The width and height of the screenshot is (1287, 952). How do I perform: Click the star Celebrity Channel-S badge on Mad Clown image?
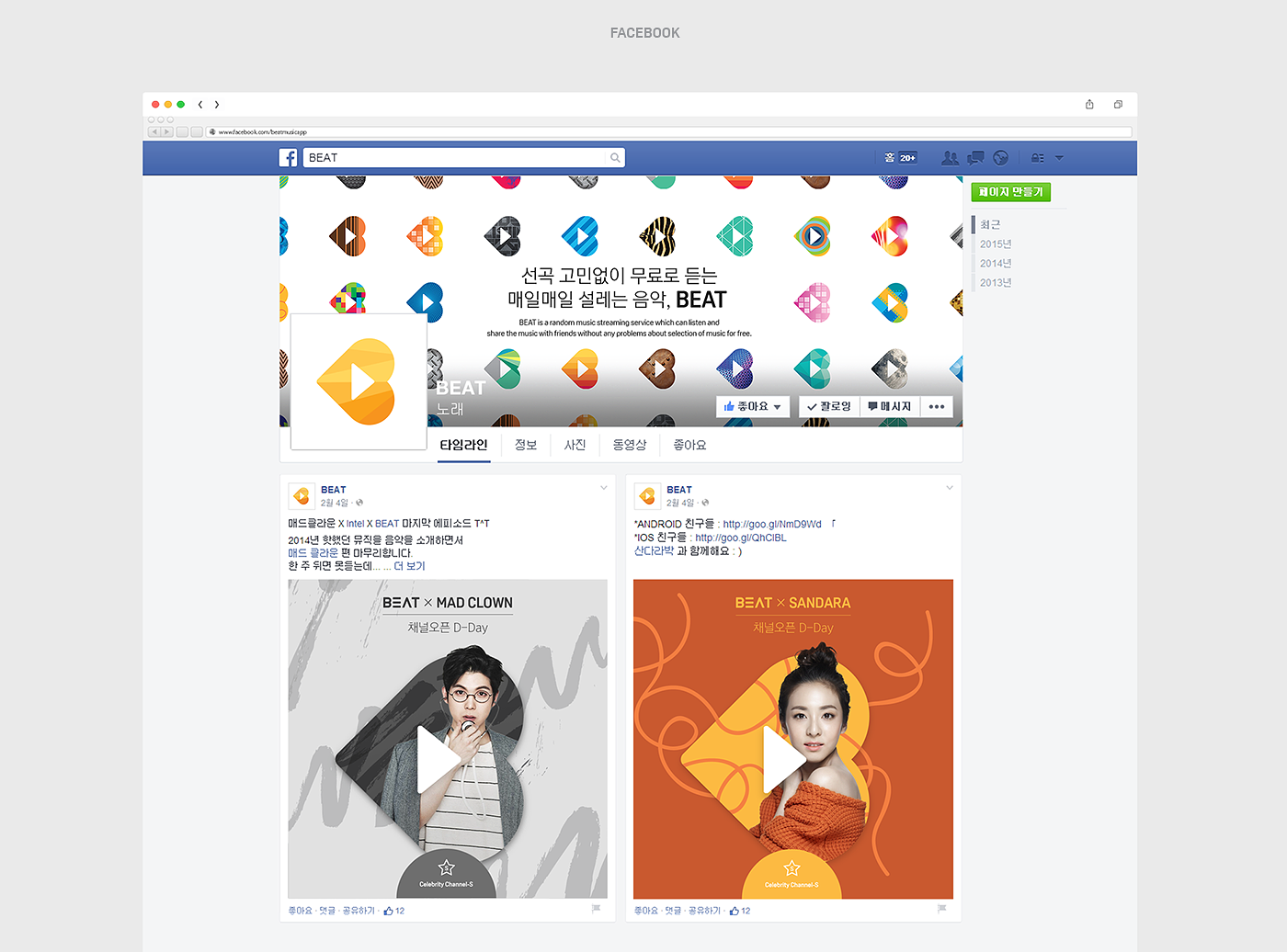(446, 874)
